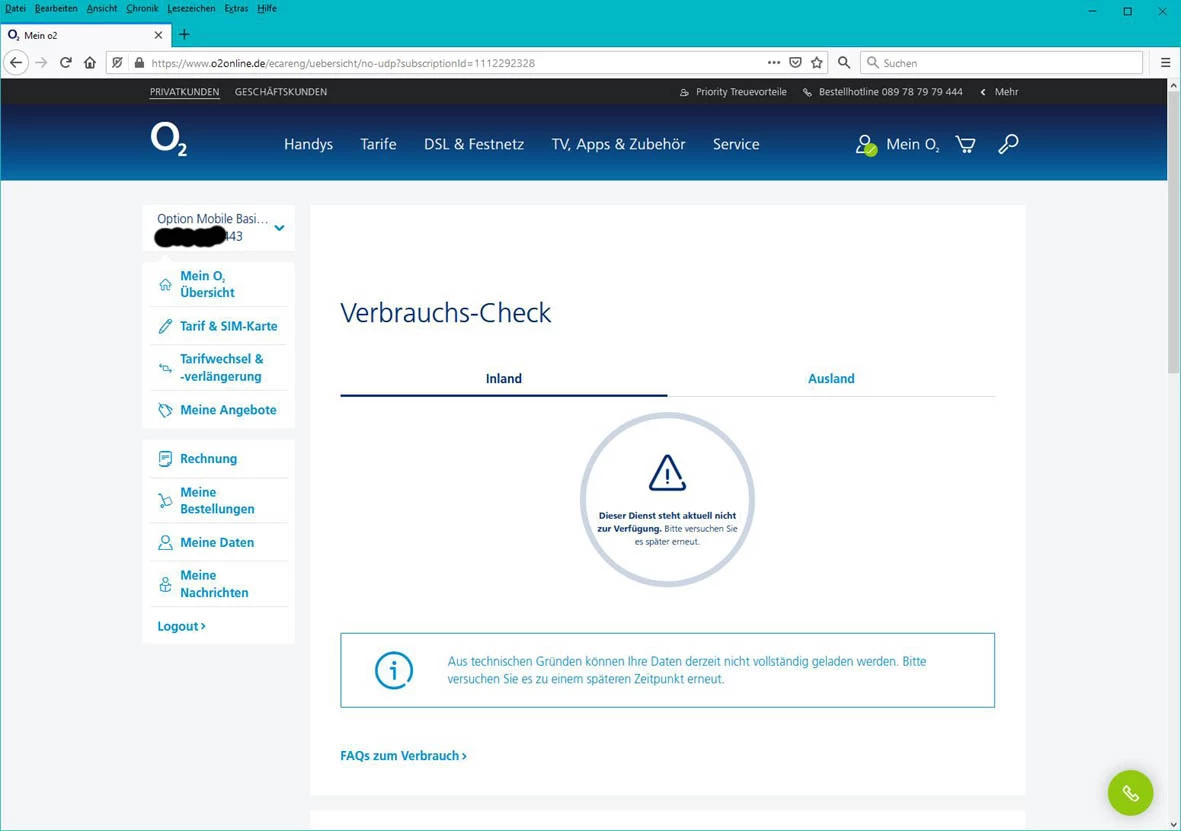Open the Datei menu
Image resolution: width=1181 pixels, height=831 pixels.
tap(15, 8)
